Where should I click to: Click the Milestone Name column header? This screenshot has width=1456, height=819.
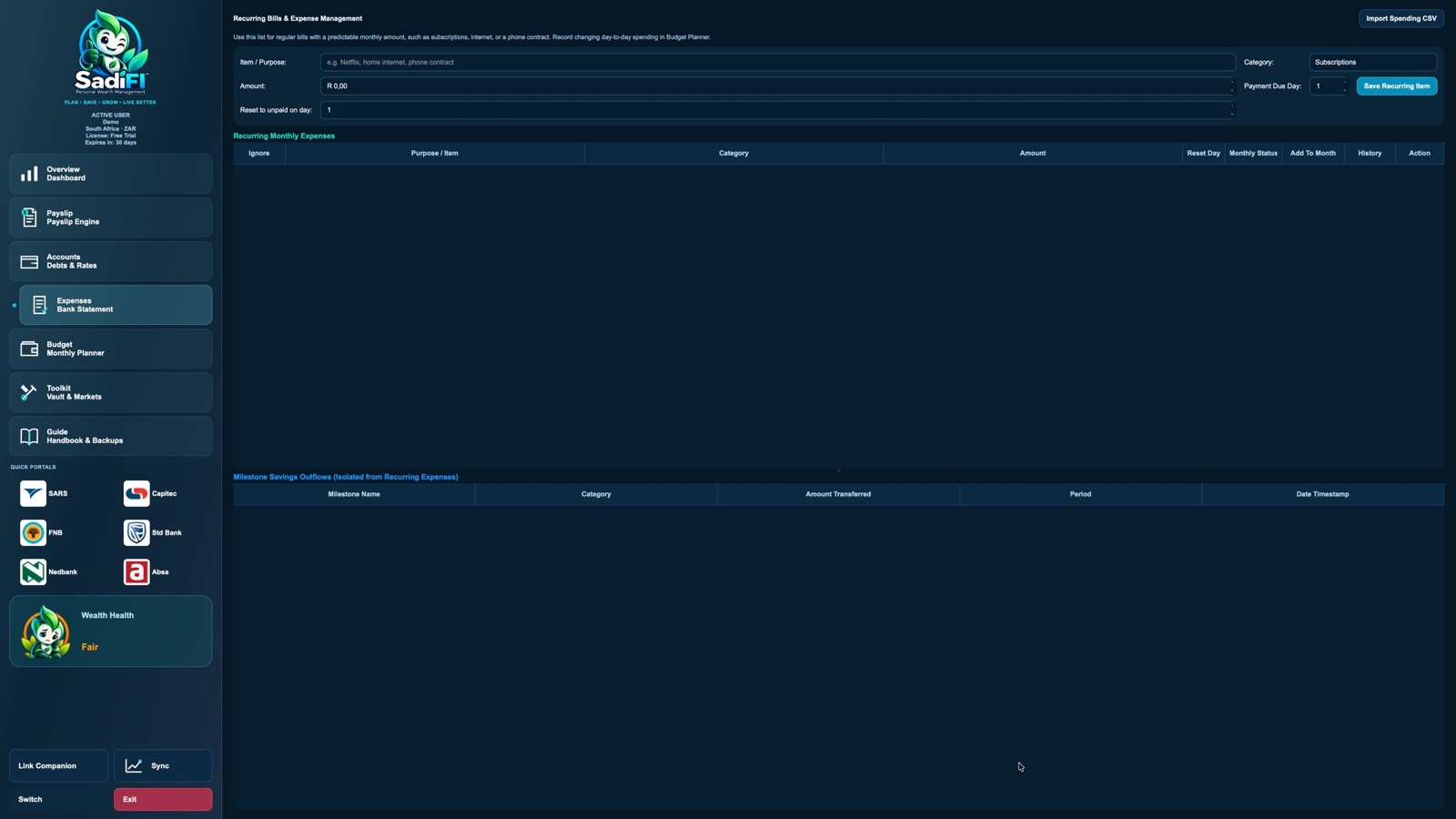pos(354,494)
